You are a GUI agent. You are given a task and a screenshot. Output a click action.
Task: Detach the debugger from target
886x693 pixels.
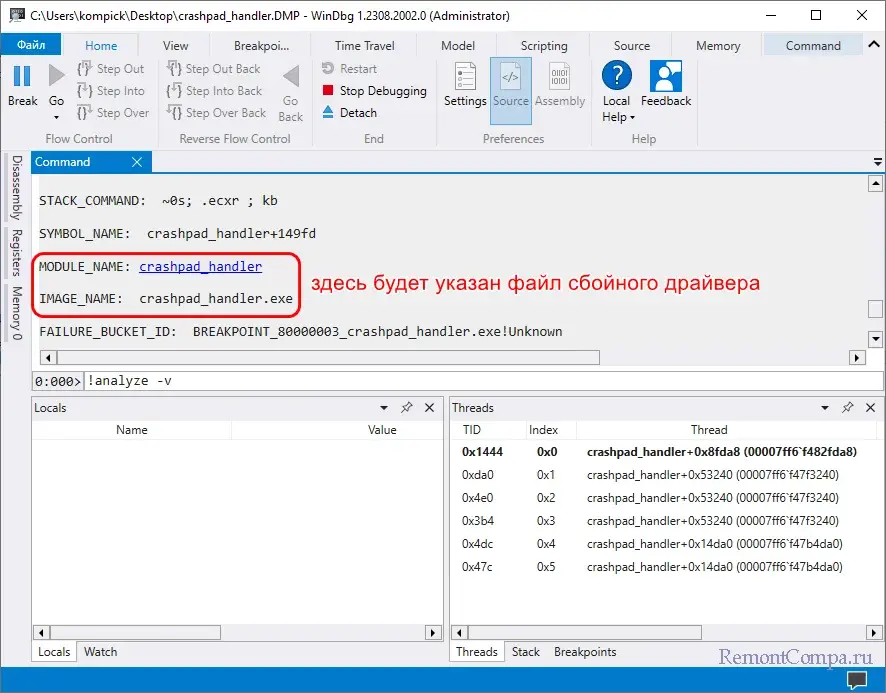point(350,112)
